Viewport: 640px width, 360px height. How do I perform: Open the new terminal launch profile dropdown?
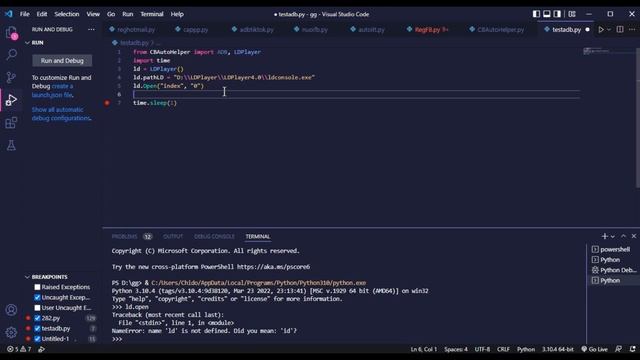click(613, 236)
